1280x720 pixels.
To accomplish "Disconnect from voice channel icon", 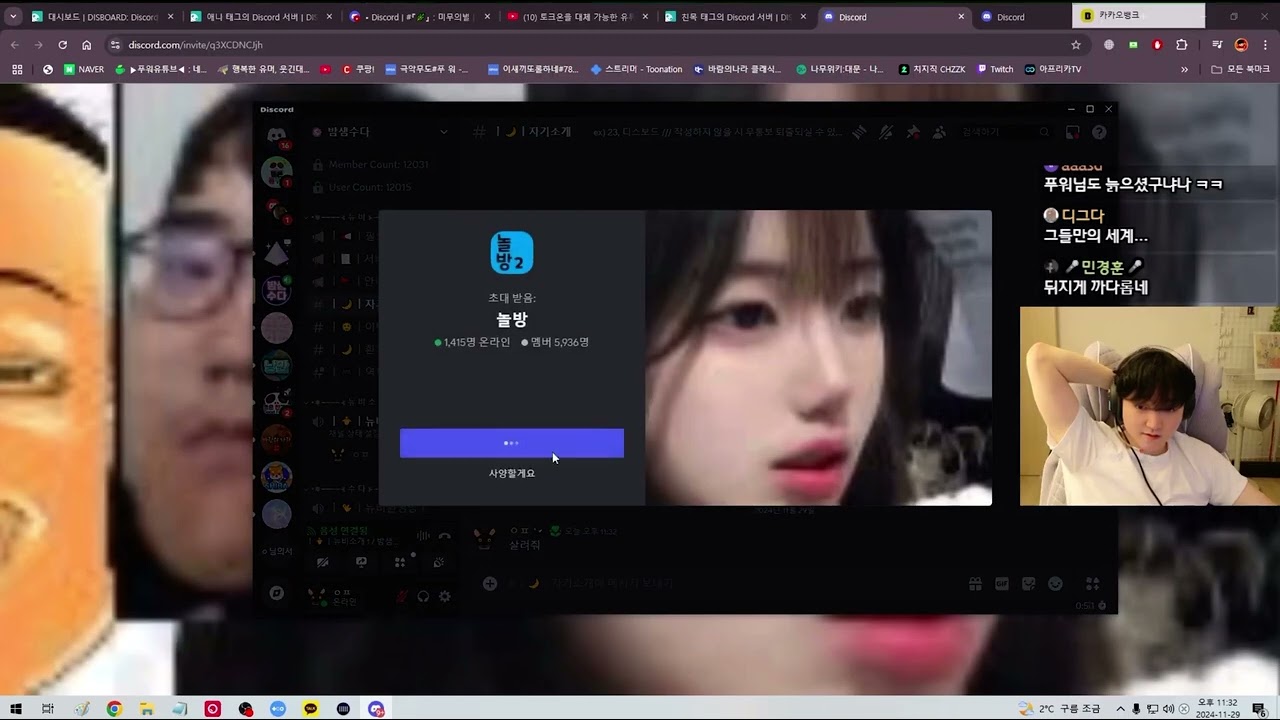I will pyautogui.click(x=445, y=537).
